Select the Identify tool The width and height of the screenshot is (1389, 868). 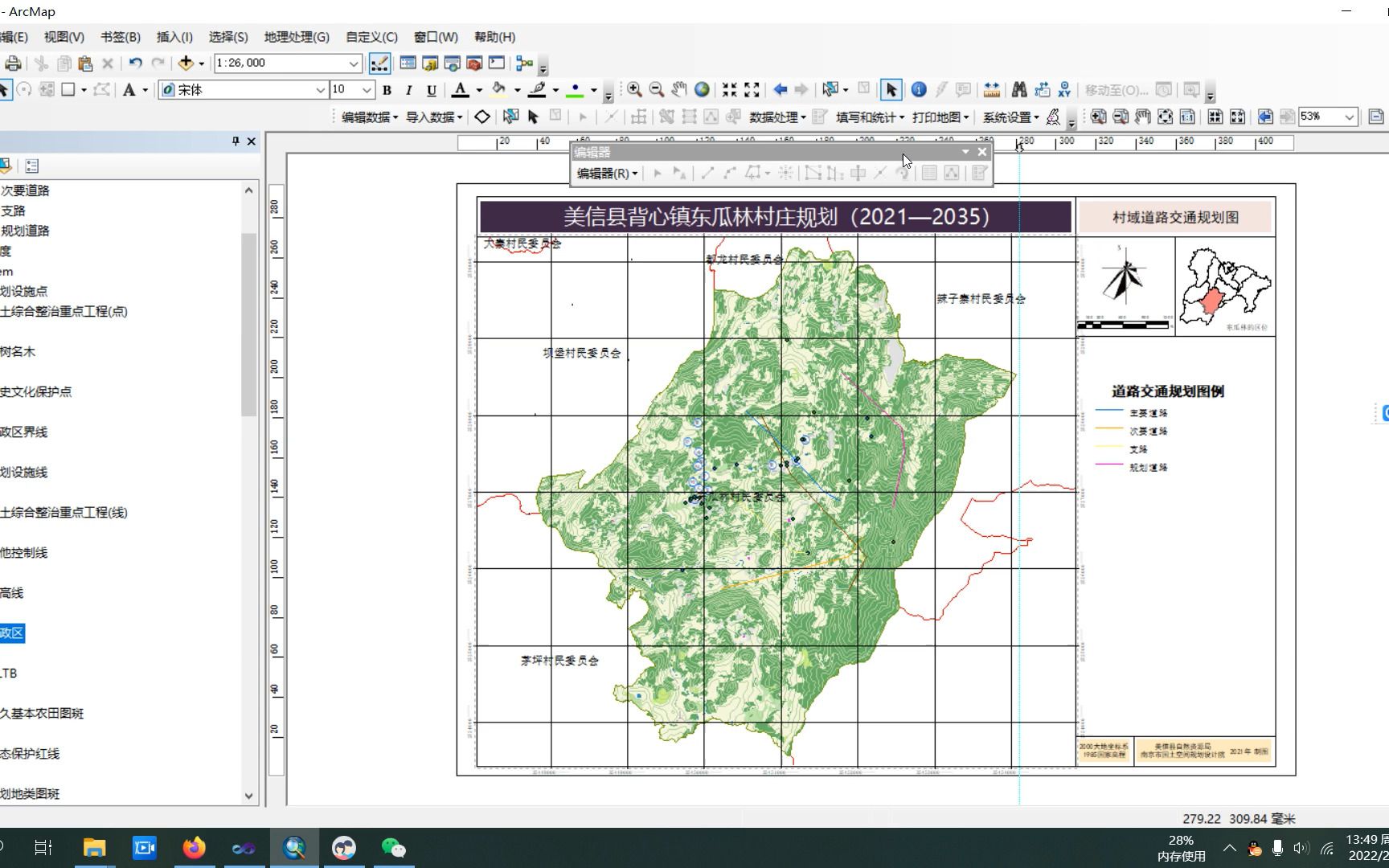click(x=919, y=90)
